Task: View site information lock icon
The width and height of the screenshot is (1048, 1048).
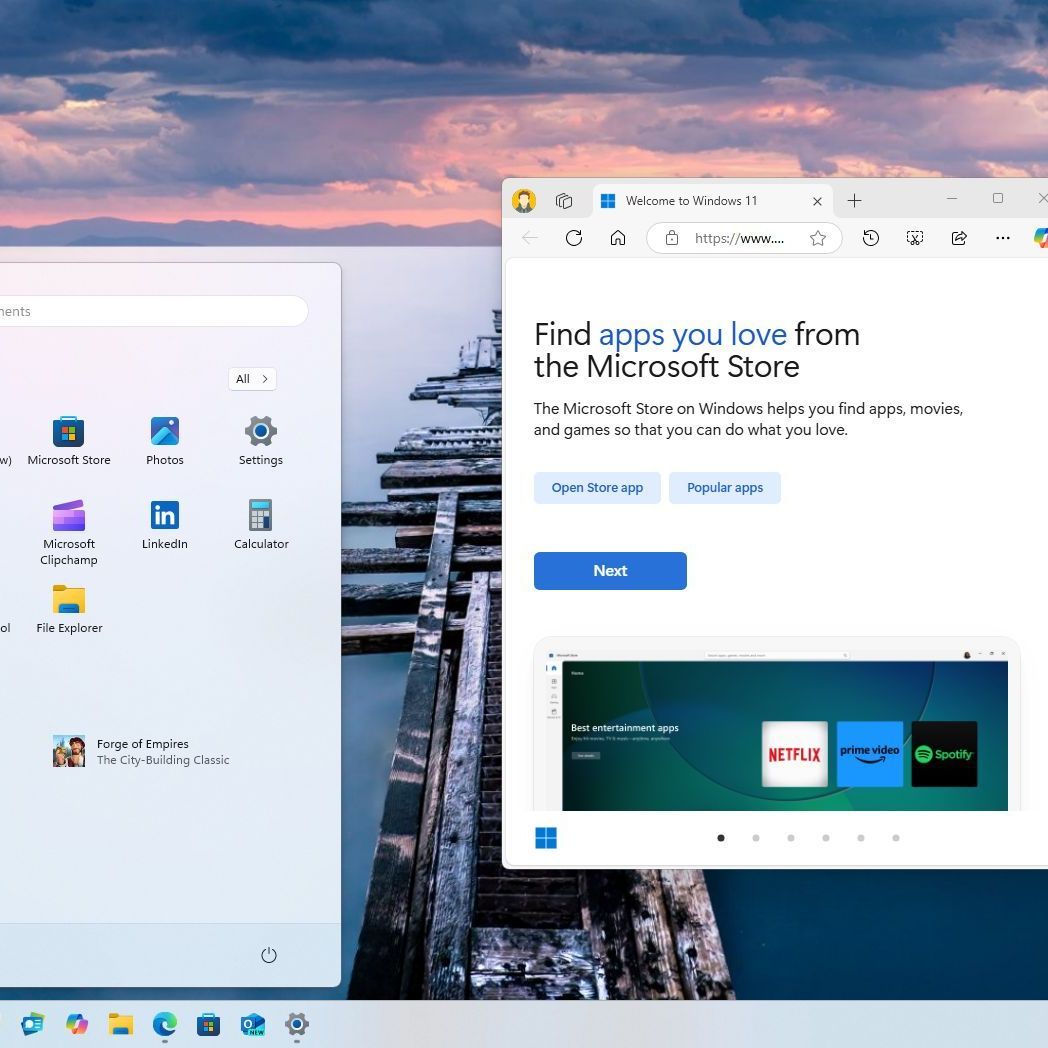Action: tap(672, 238)
